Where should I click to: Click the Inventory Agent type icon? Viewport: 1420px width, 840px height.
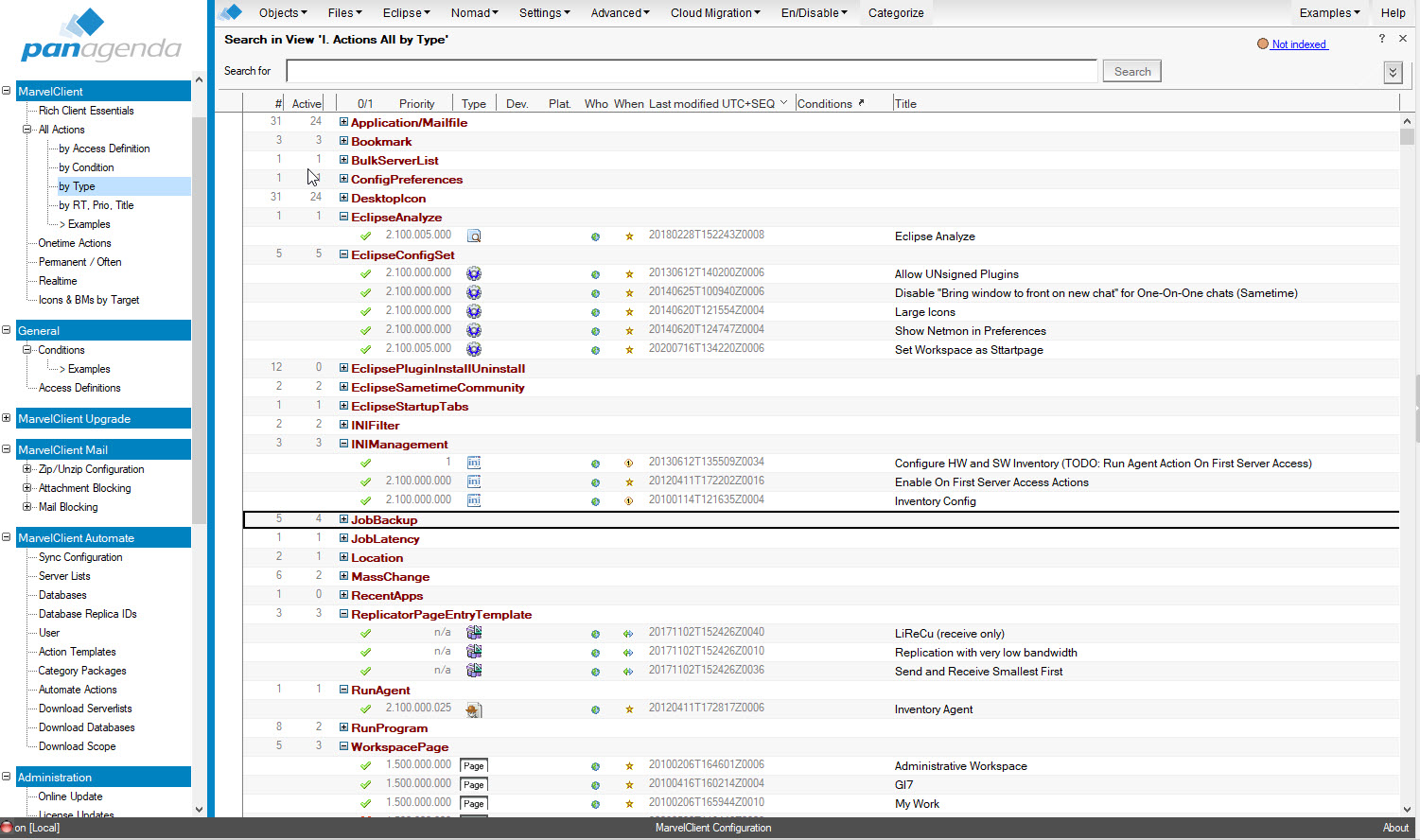474,709
